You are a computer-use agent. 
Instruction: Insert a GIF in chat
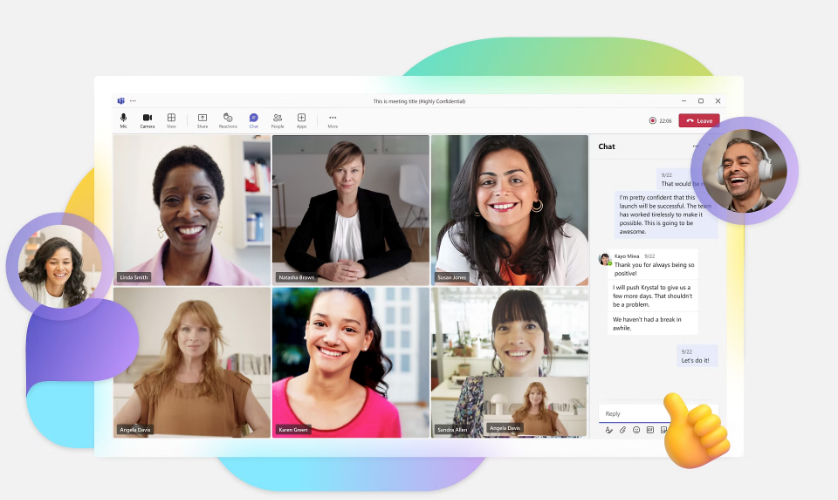[x=650, y=430]
